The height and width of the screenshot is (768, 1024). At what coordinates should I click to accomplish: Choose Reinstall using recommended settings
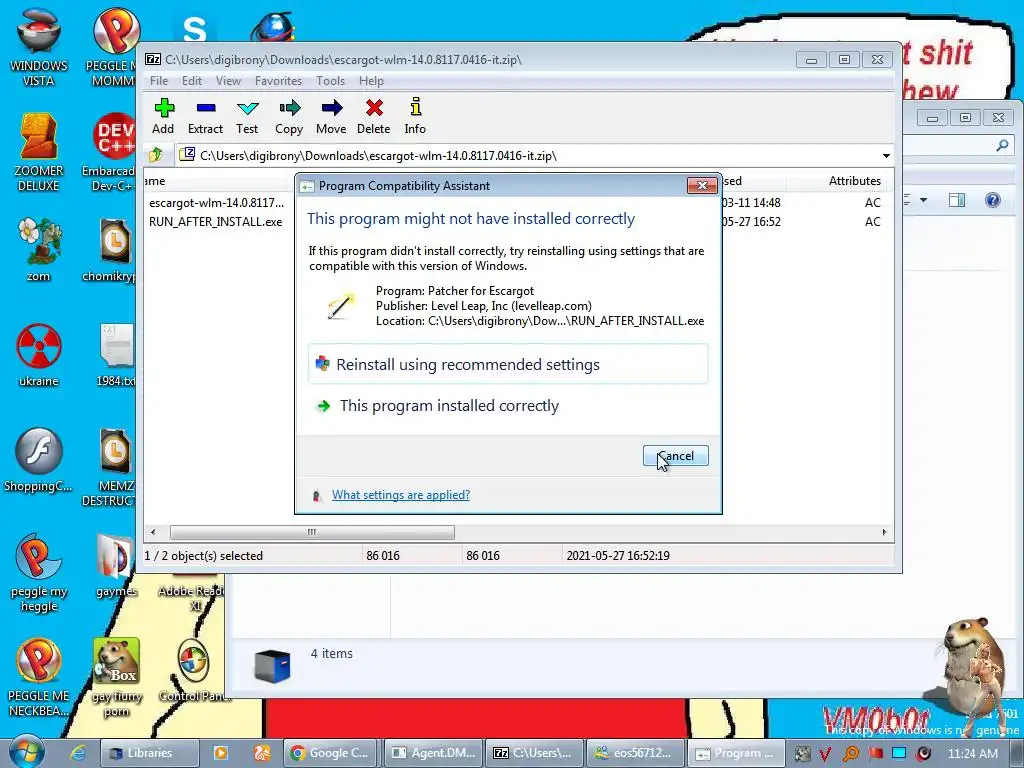point(508,364)
